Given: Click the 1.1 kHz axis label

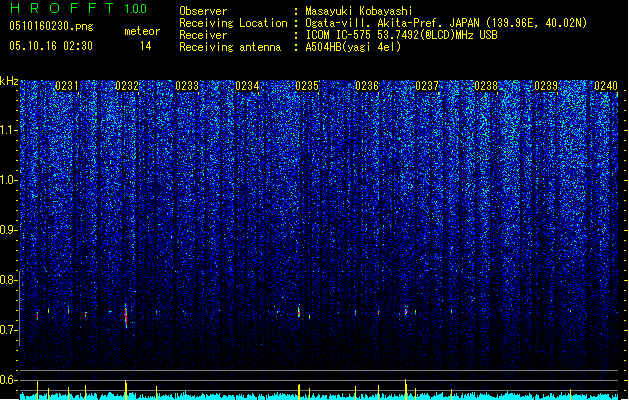Looking at the screenshot, I should (8, 130).
